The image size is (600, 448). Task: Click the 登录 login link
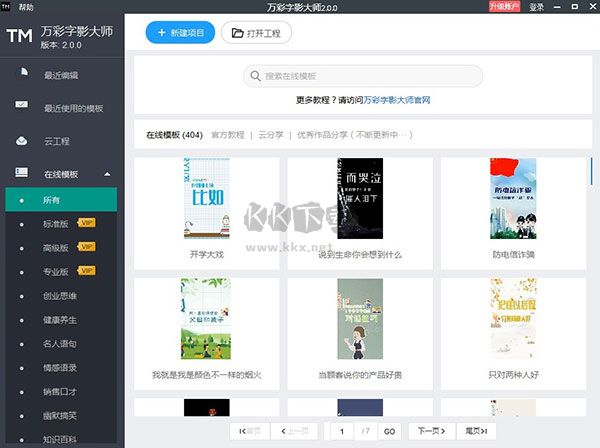point(536,7)
